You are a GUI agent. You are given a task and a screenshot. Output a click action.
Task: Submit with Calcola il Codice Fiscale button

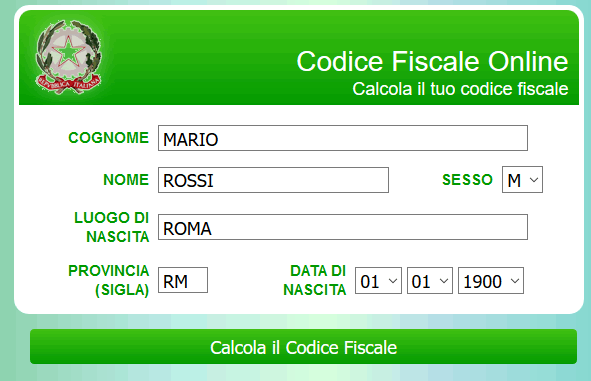303,347
